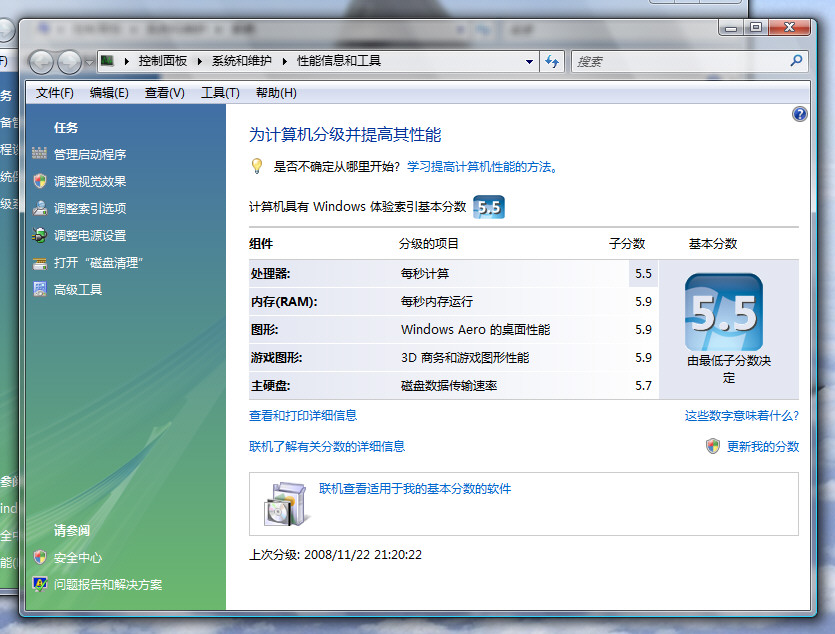Click shield icon beside 安全中心
This screenshot has width=835, height=634.
40,557
